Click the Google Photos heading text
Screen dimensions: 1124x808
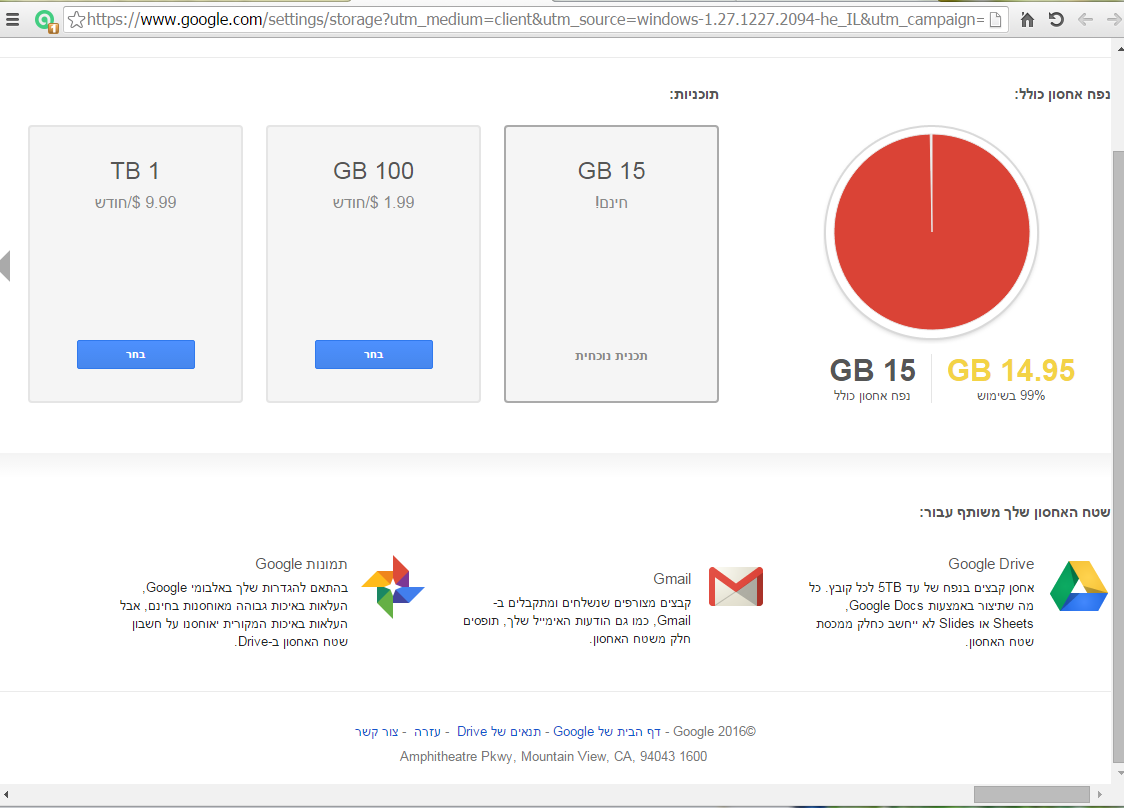tap(301, 564)
